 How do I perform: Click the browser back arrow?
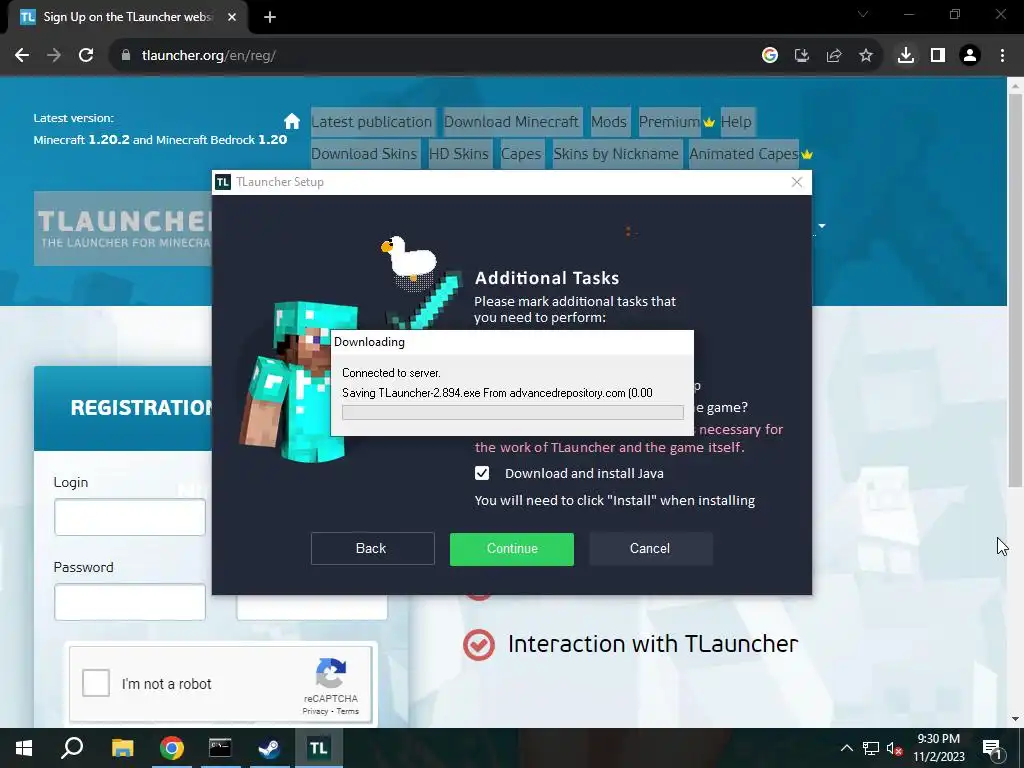tap(22, 56)
